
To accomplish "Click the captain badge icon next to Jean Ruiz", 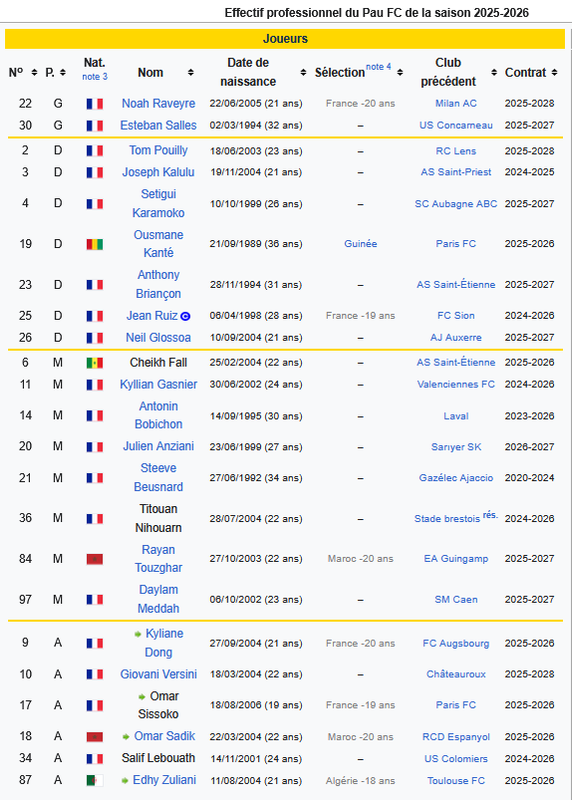I will [x=186, y=316].
